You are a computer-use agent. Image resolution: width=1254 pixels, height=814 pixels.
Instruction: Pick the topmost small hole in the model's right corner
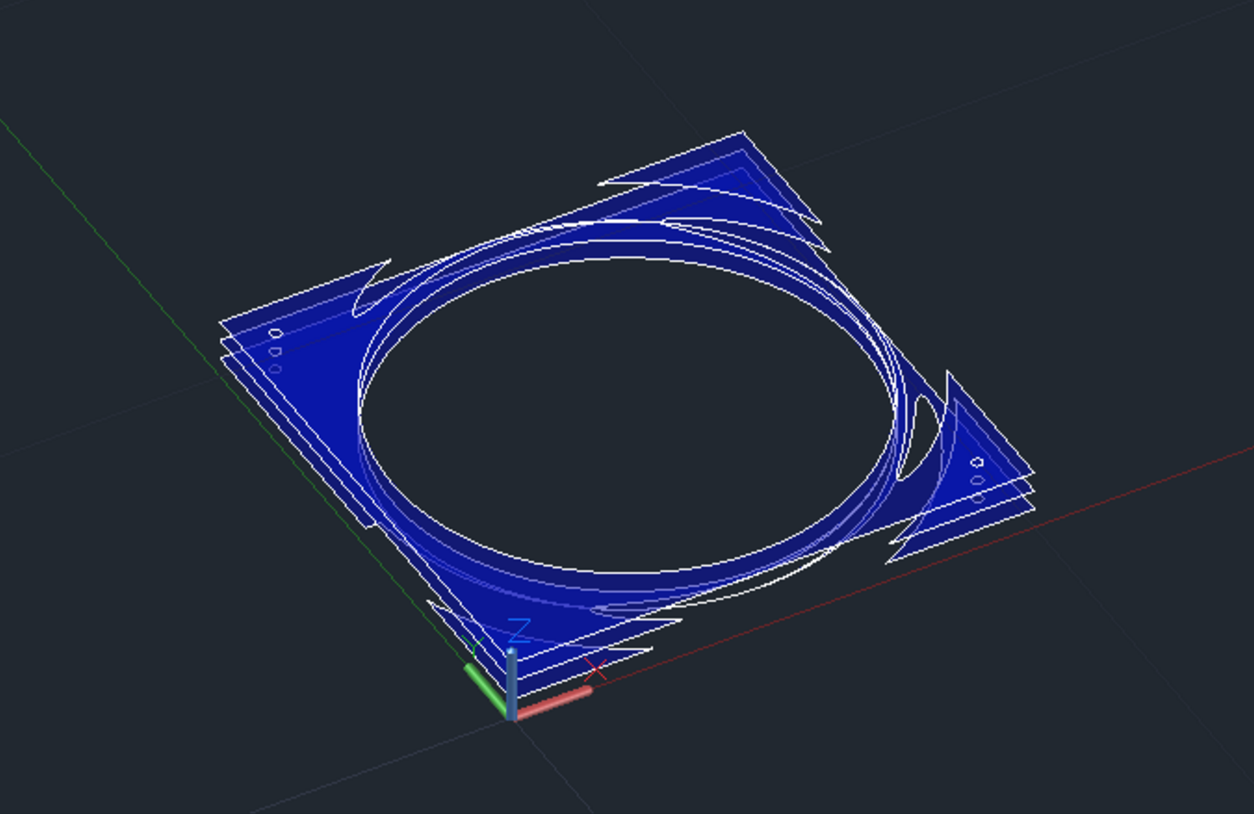click(x=977, y=462)
